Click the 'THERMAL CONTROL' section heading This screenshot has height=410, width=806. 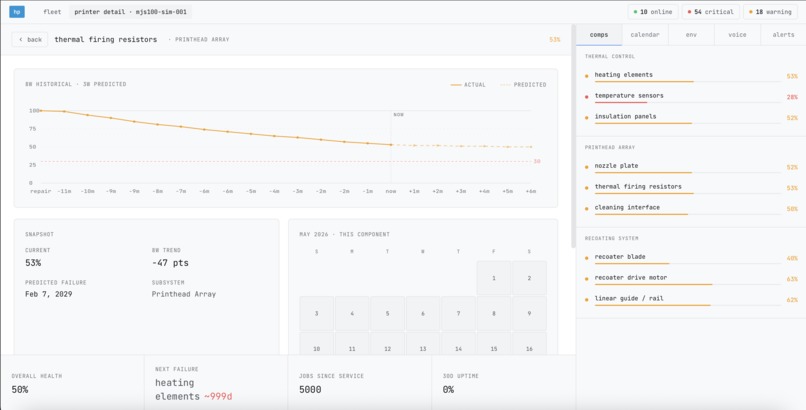(x=610, y=57)
